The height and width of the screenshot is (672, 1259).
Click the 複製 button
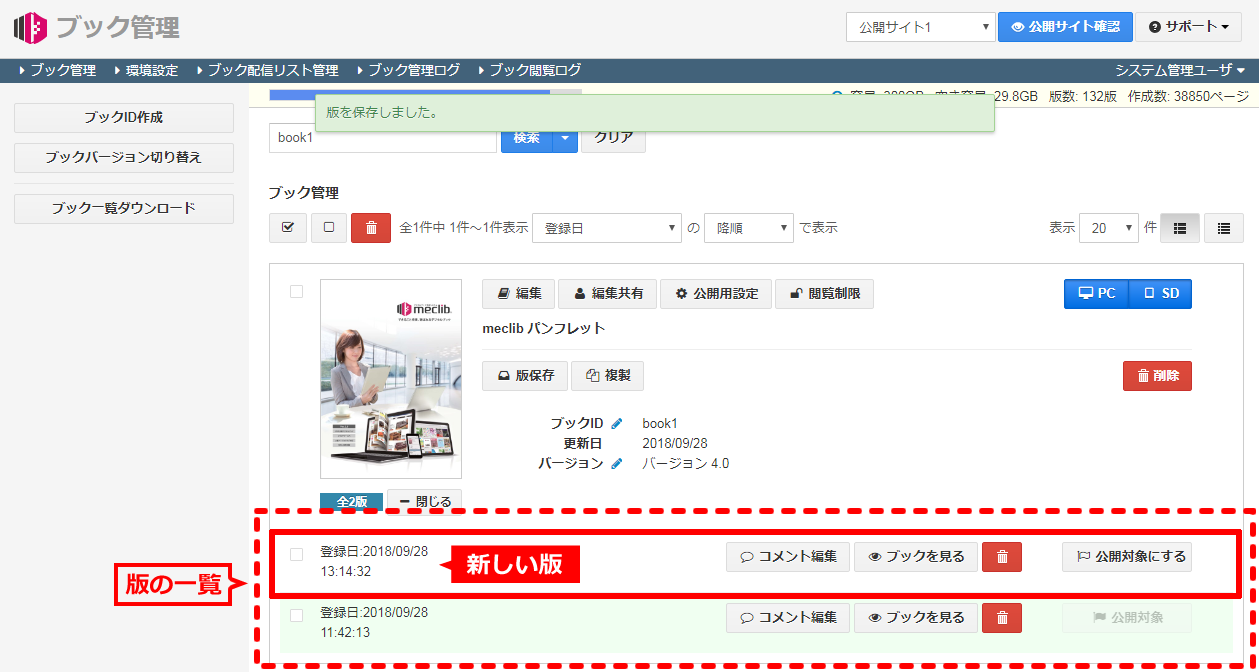pyautogui.click(x=607, y=376)
